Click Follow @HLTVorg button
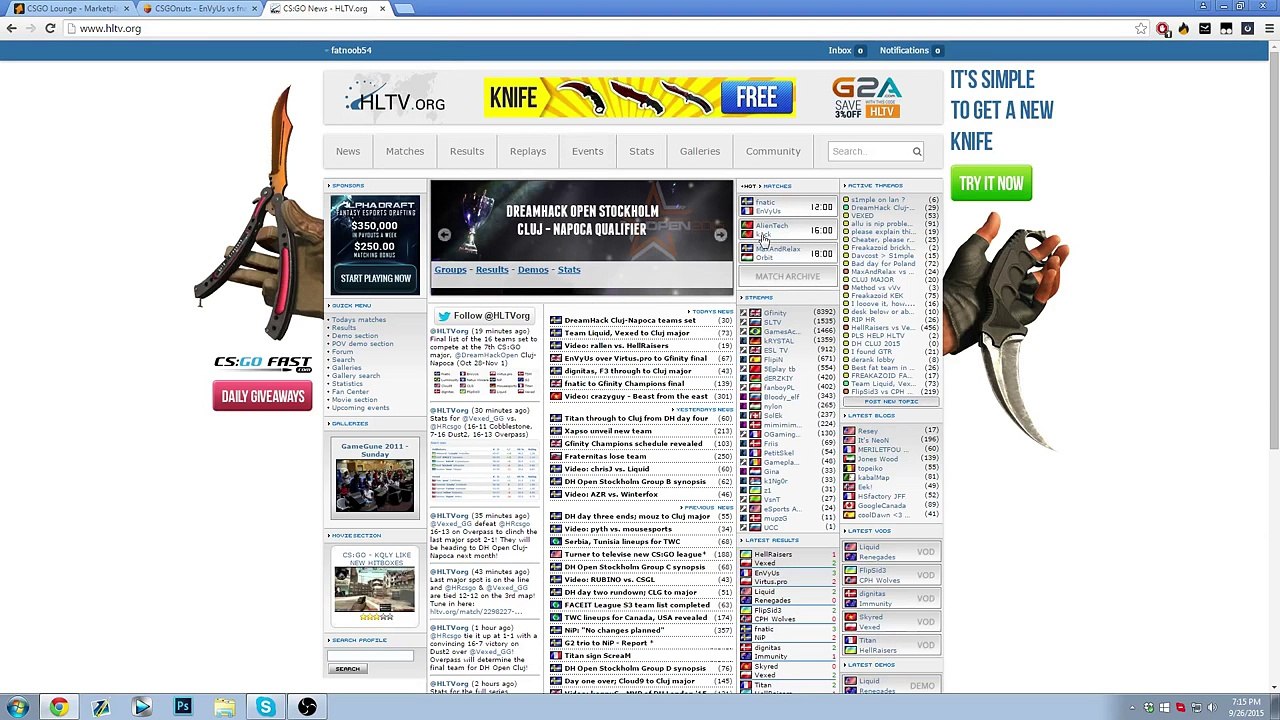Screen dimensions: 1280x720 point(484,316)
